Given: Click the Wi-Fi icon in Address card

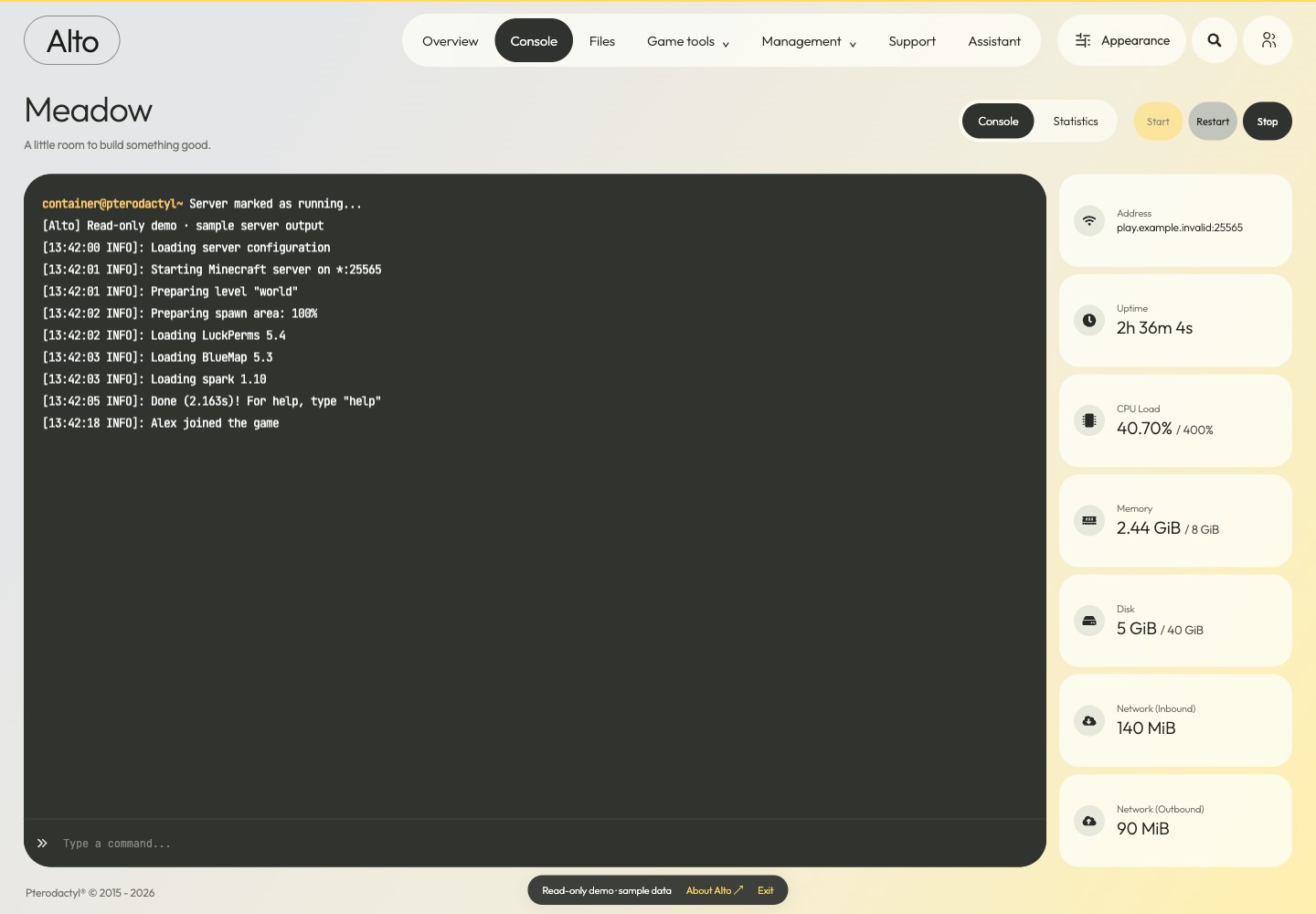Looking at the screenshot, I should click(x=1089, y=220).
